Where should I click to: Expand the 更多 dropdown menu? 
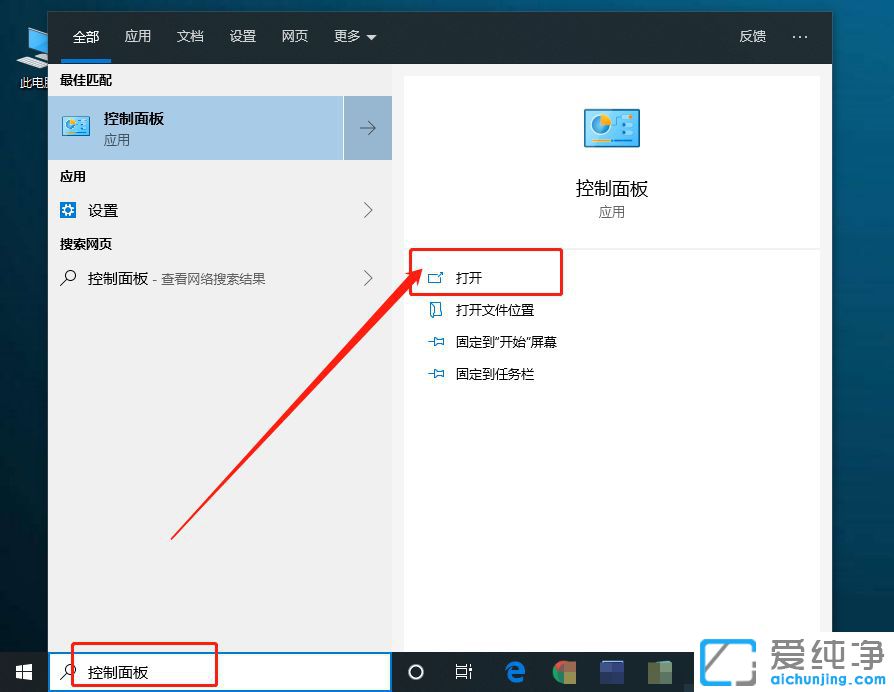(354, 36)
